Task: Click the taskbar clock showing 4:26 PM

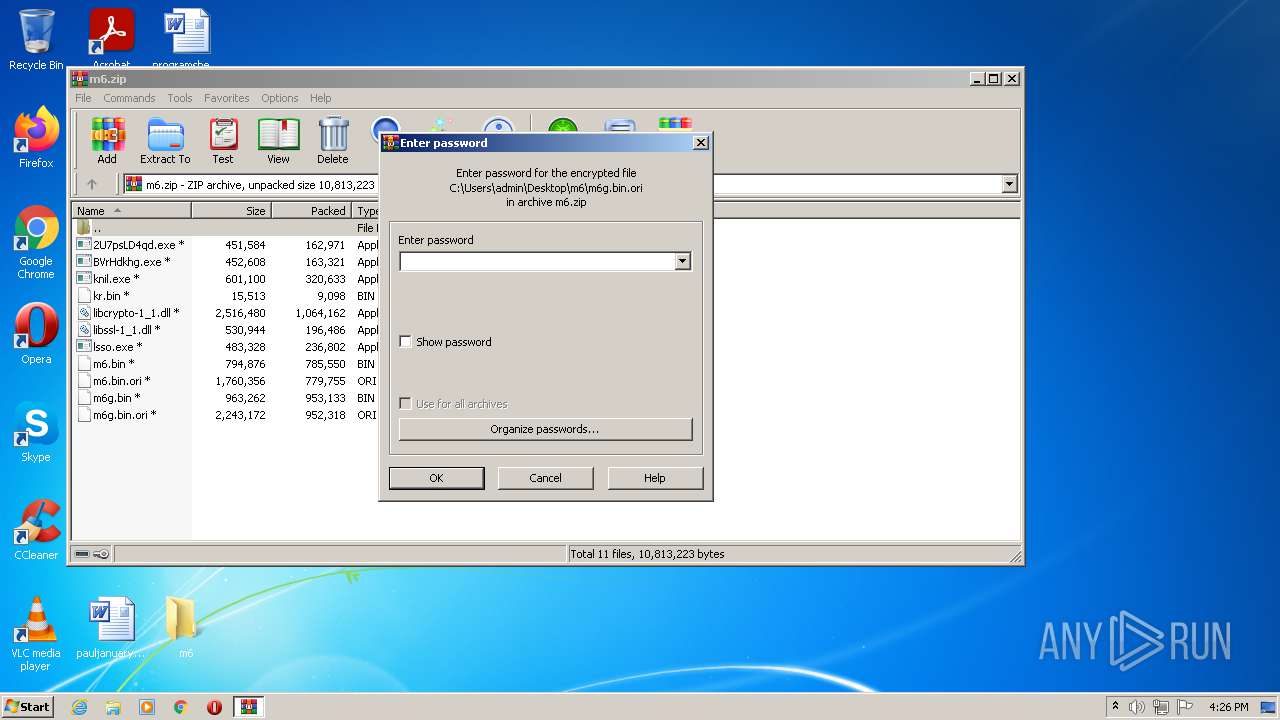Action: coord(1228,707)
